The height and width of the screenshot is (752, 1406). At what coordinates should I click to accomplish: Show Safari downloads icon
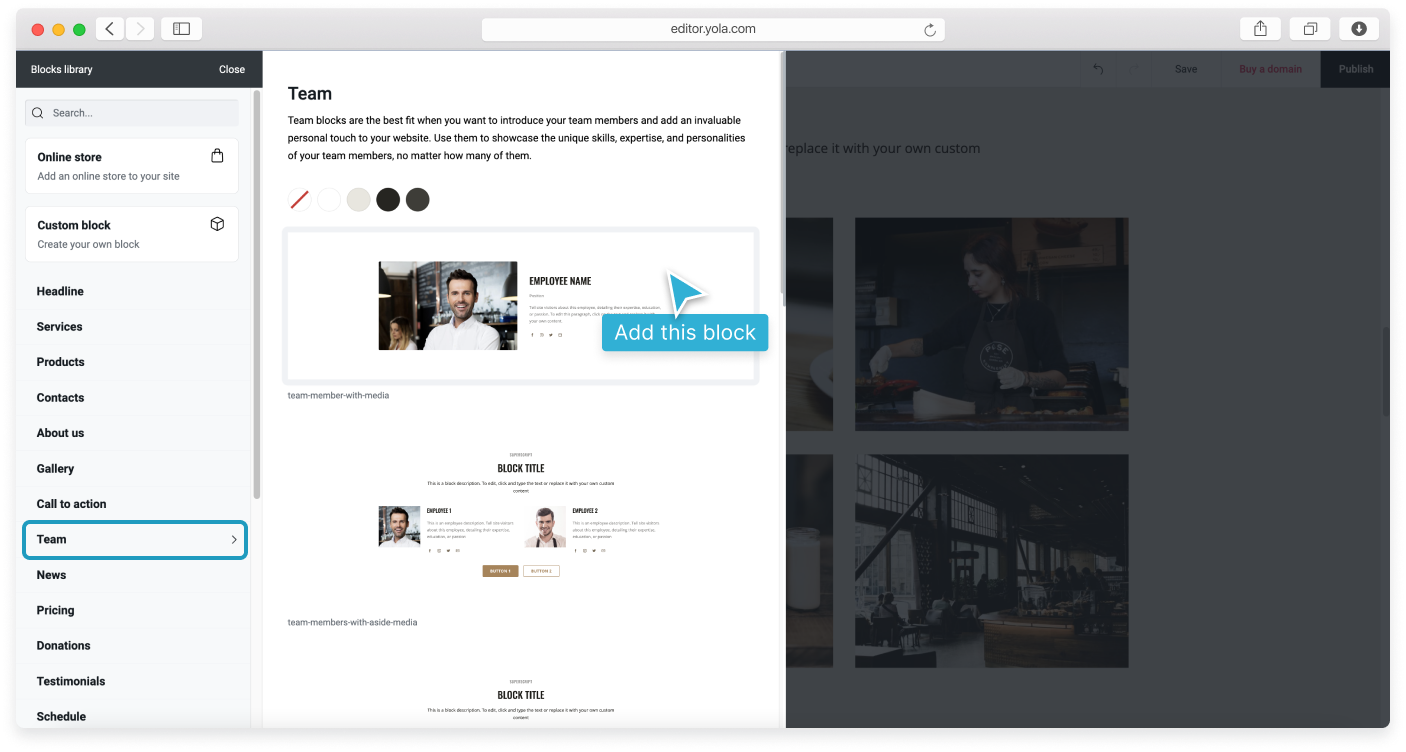point(1359,29)
